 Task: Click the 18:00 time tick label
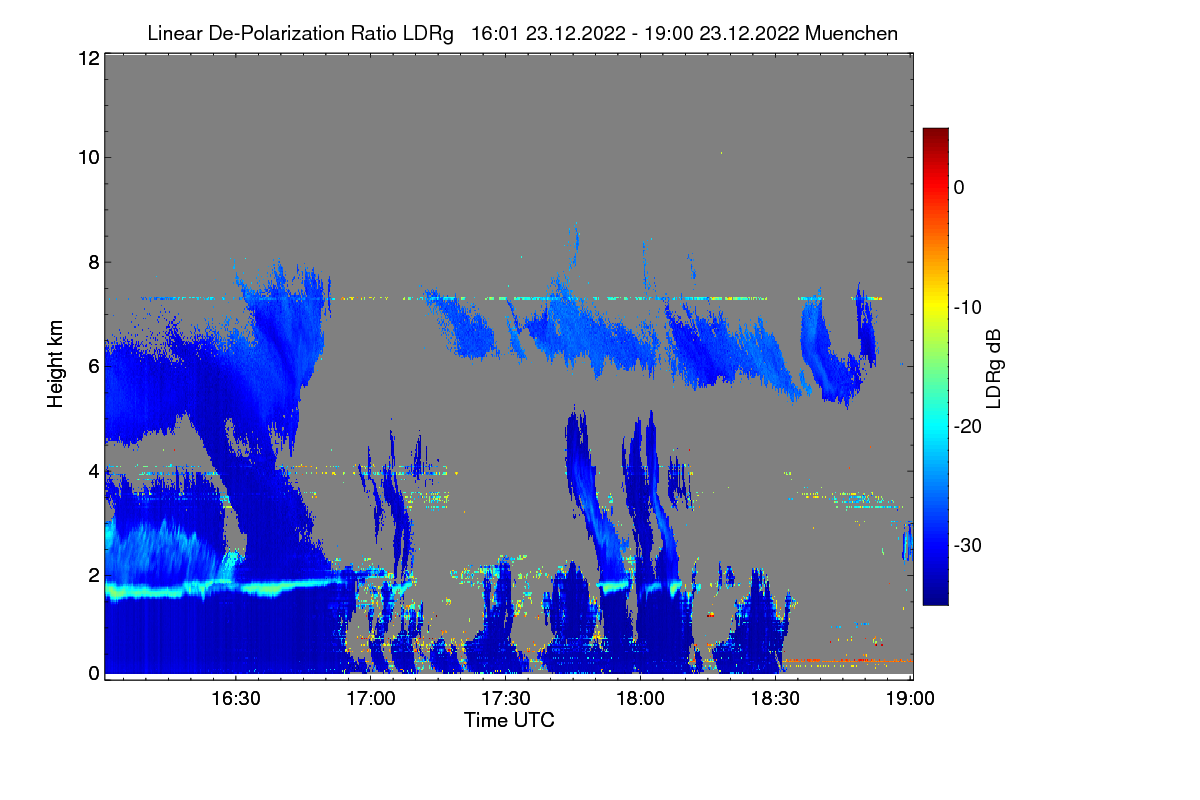coord(640,698)
